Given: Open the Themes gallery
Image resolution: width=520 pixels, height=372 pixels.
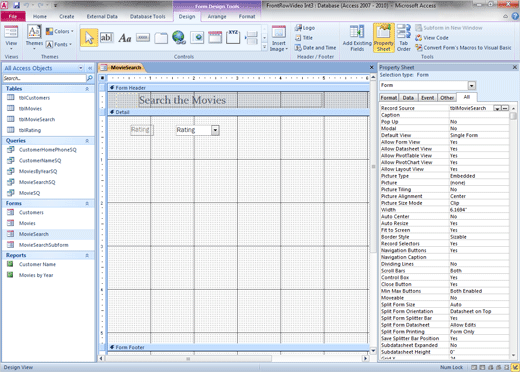Looking at the screenshot, I should tap(34, 37).
